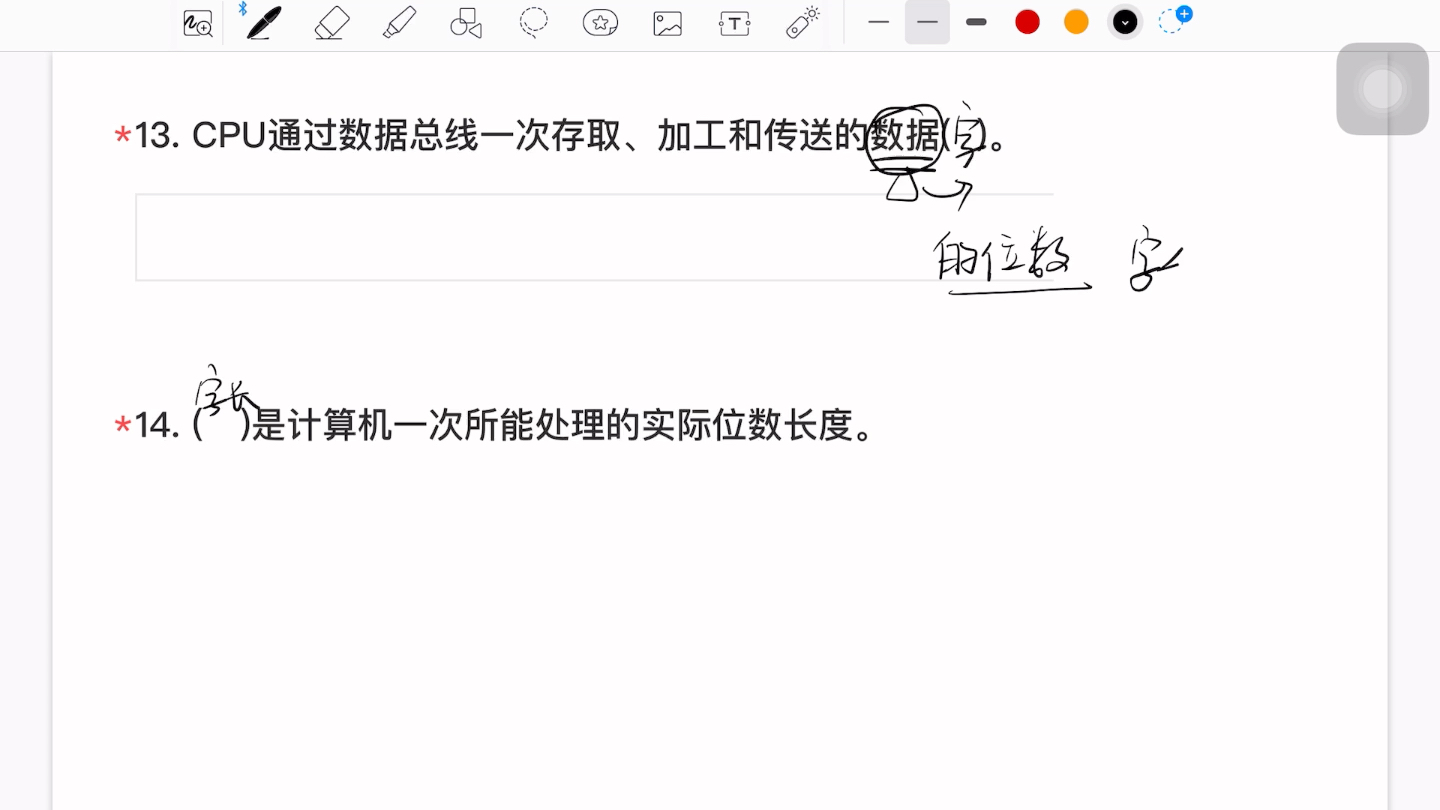Activate the Laser pointer tool
The width and height of the screenshot is (1440, 810).
click(x=803, y=22)
